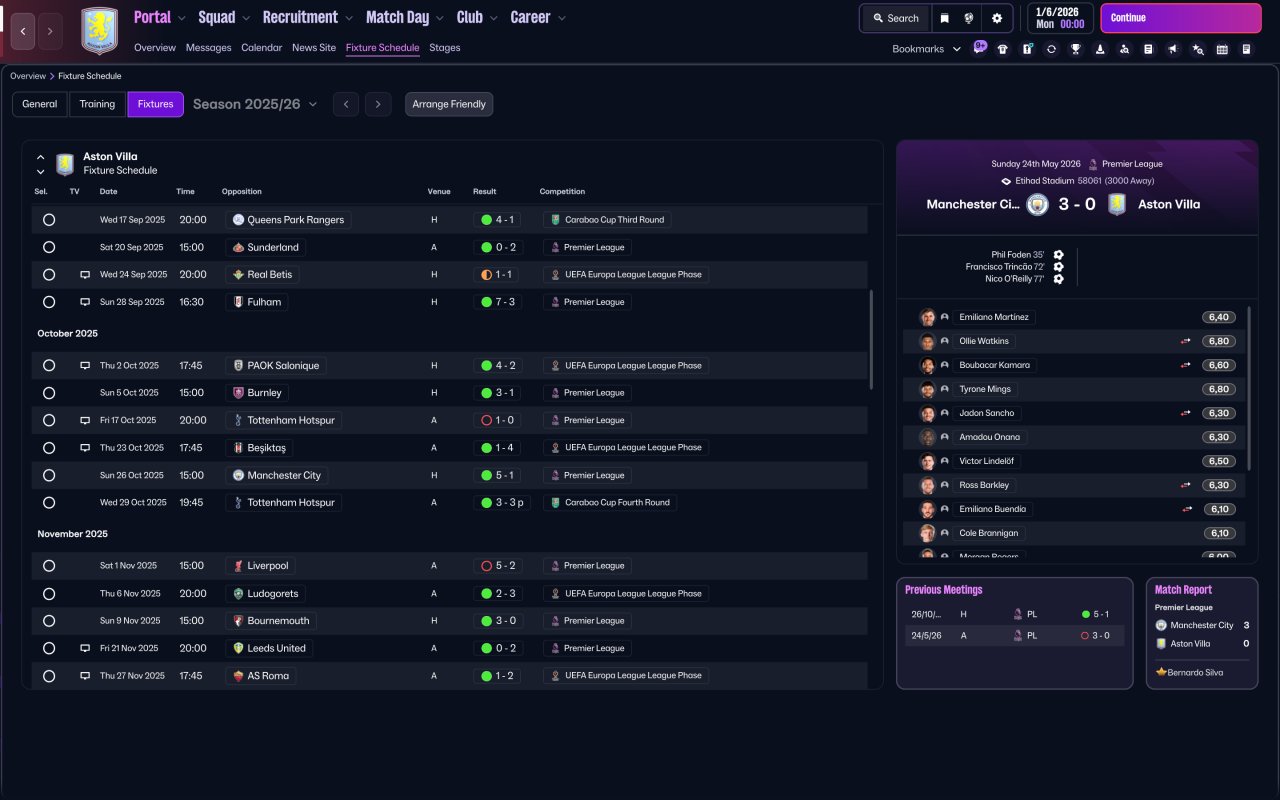Open the Overview breadcrumb link
The image size is (1280, 800).
pyautogui.click(x=28, y=76)
